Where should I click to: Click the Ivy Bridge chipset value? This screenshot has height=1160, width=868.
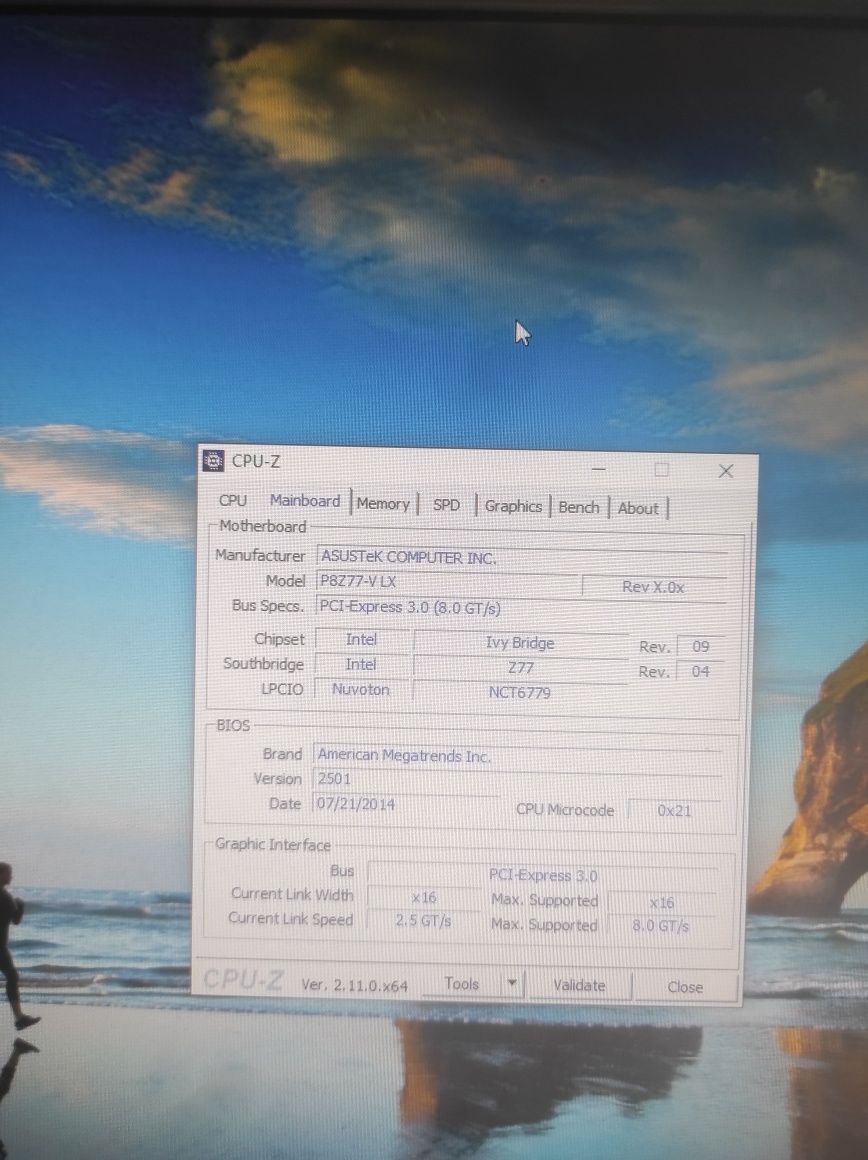[520, 643]
